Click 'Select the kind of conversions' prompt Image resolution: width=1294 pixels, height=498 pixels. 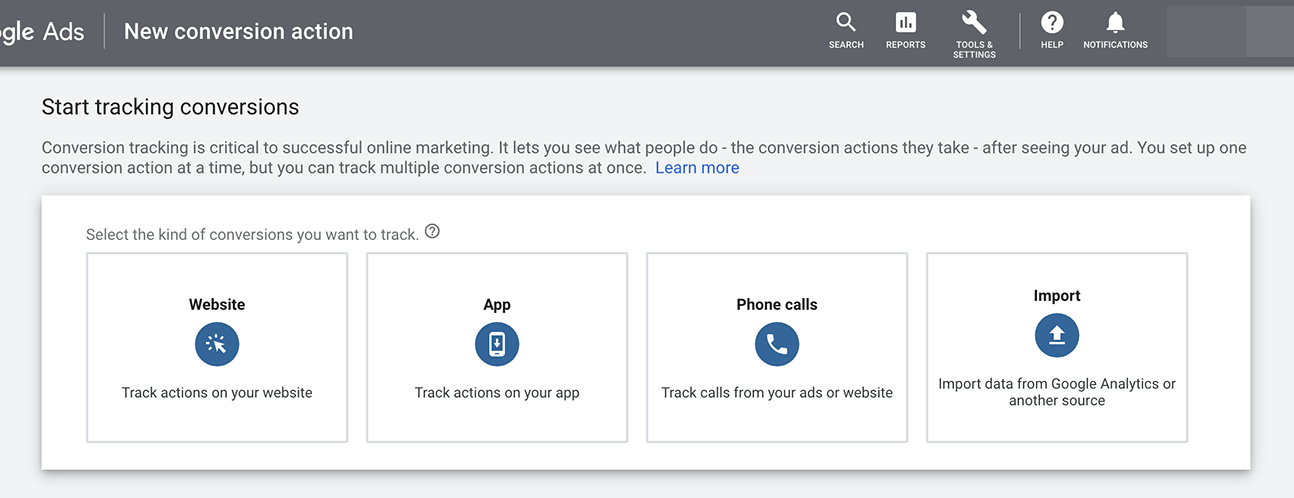click(252, 235)
